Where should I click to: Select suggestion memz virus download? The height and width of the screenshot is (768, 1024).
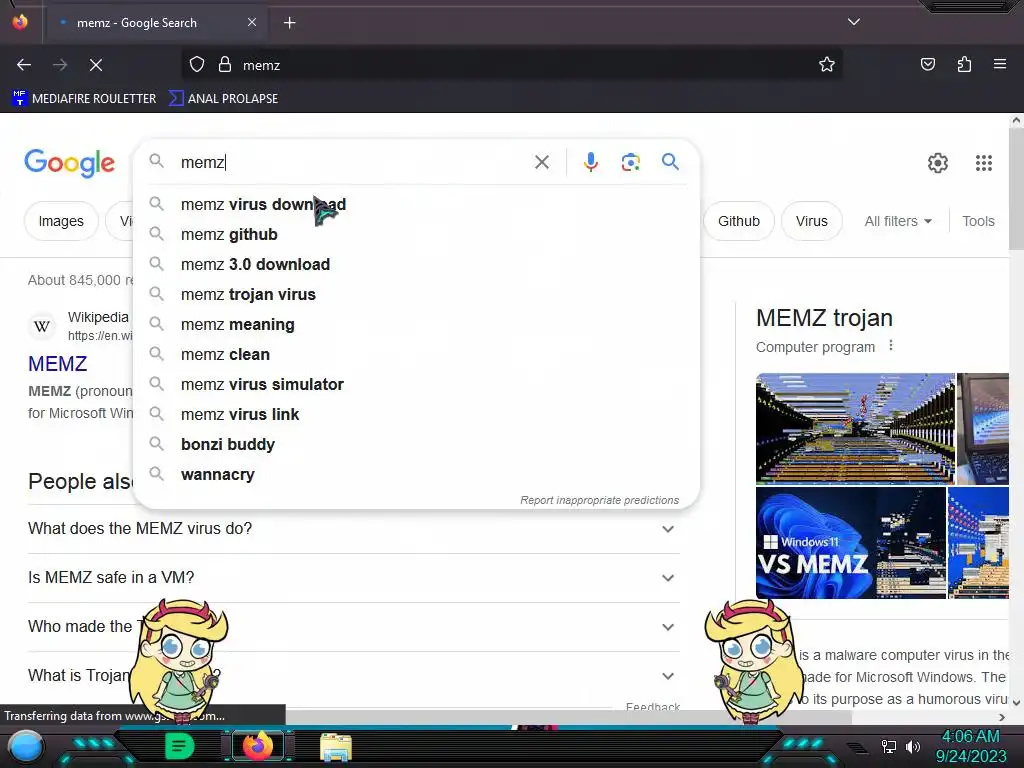click(x=416, y=204)
